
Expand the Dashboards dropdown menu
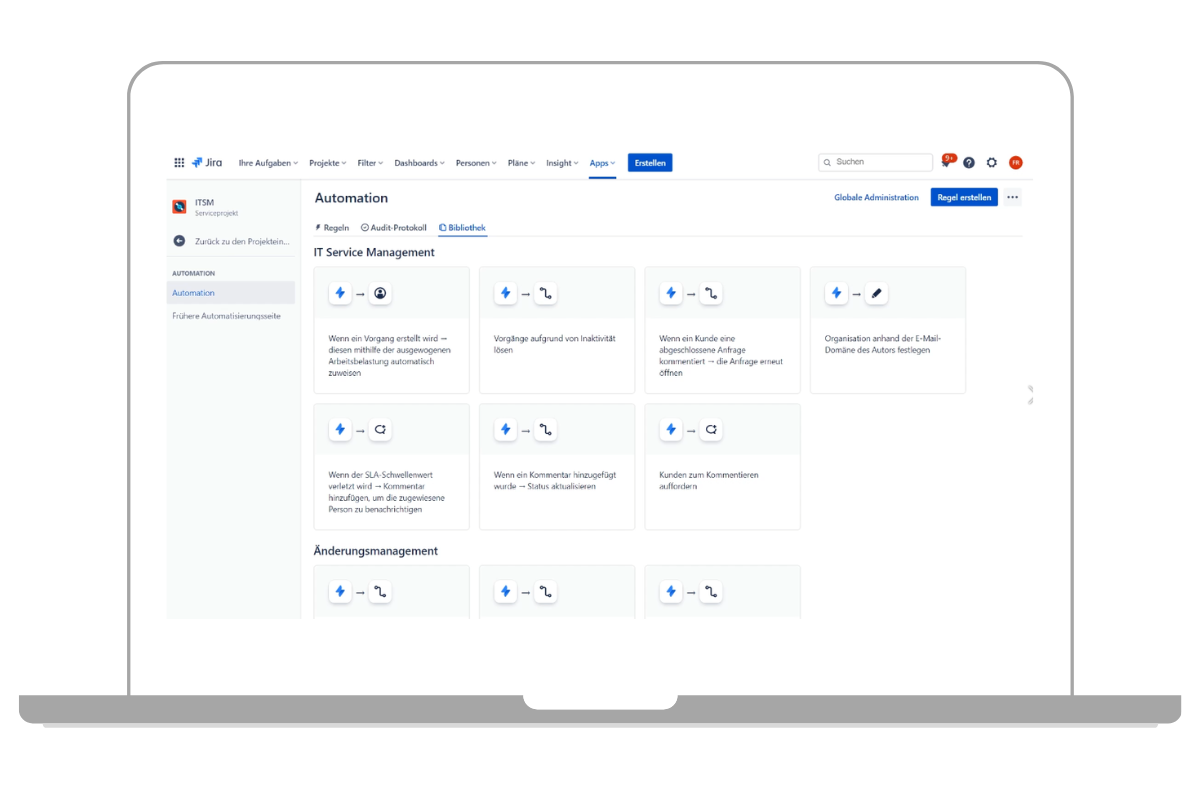[420, 163]
